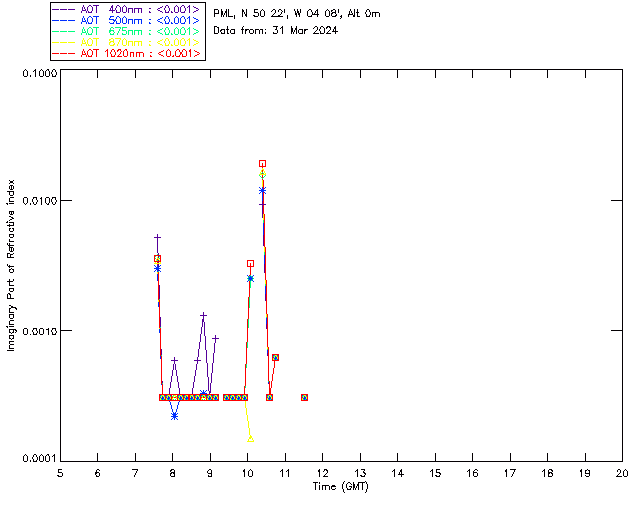This screenshot has height=512, width=640.
Task: Click the green dashed line sample in legend
Action: pyautogui.click(x=64, y=31)
